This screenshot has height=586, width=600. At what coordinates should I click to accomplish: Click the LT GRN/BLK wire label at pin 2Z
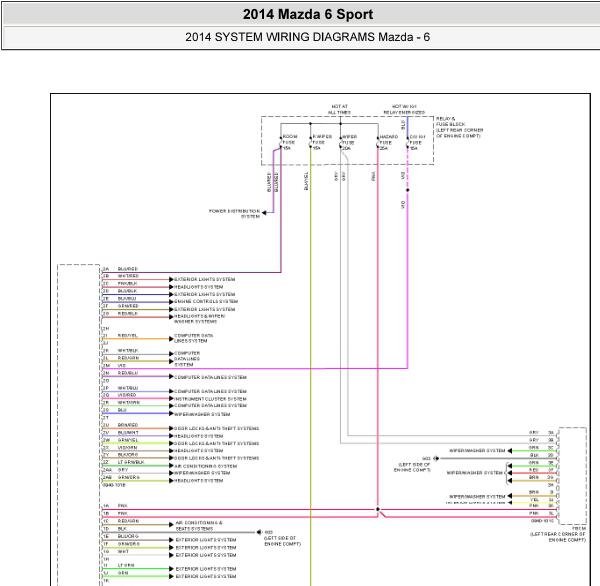point(131,462)
